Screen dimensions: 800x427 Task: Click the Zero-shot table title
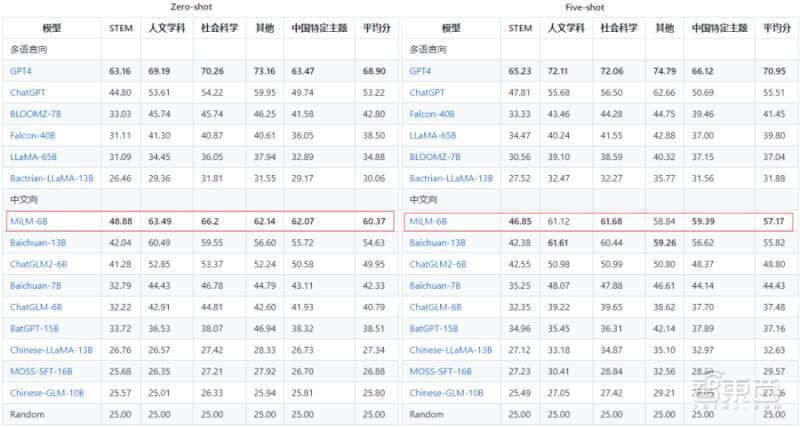click(191, 7)
